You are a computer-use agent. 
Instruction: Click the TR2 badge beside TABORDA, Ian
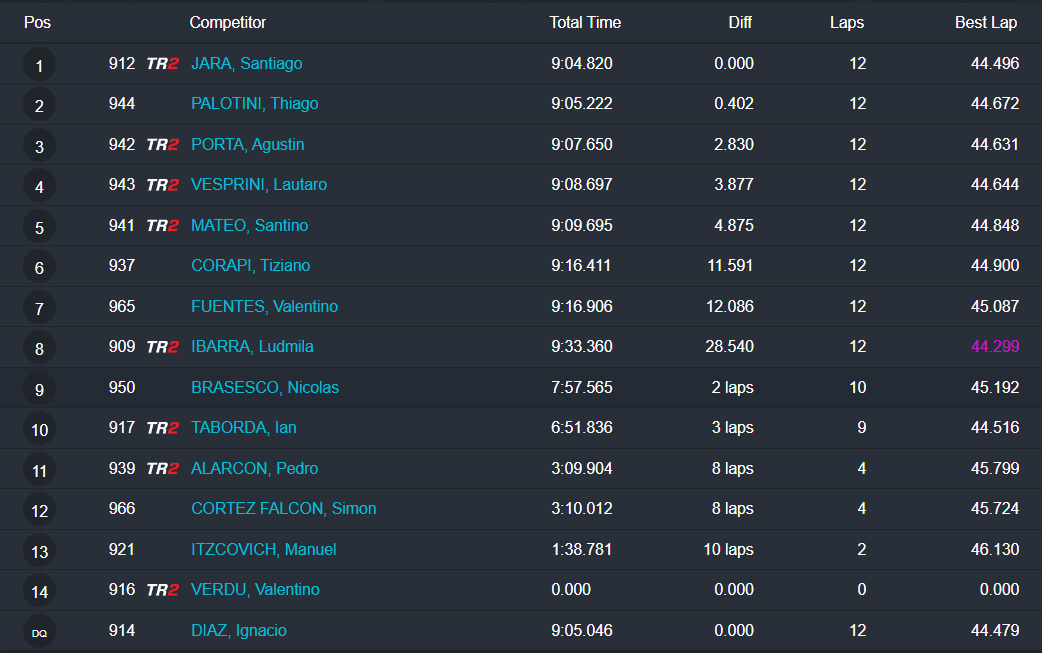[162, 428]
